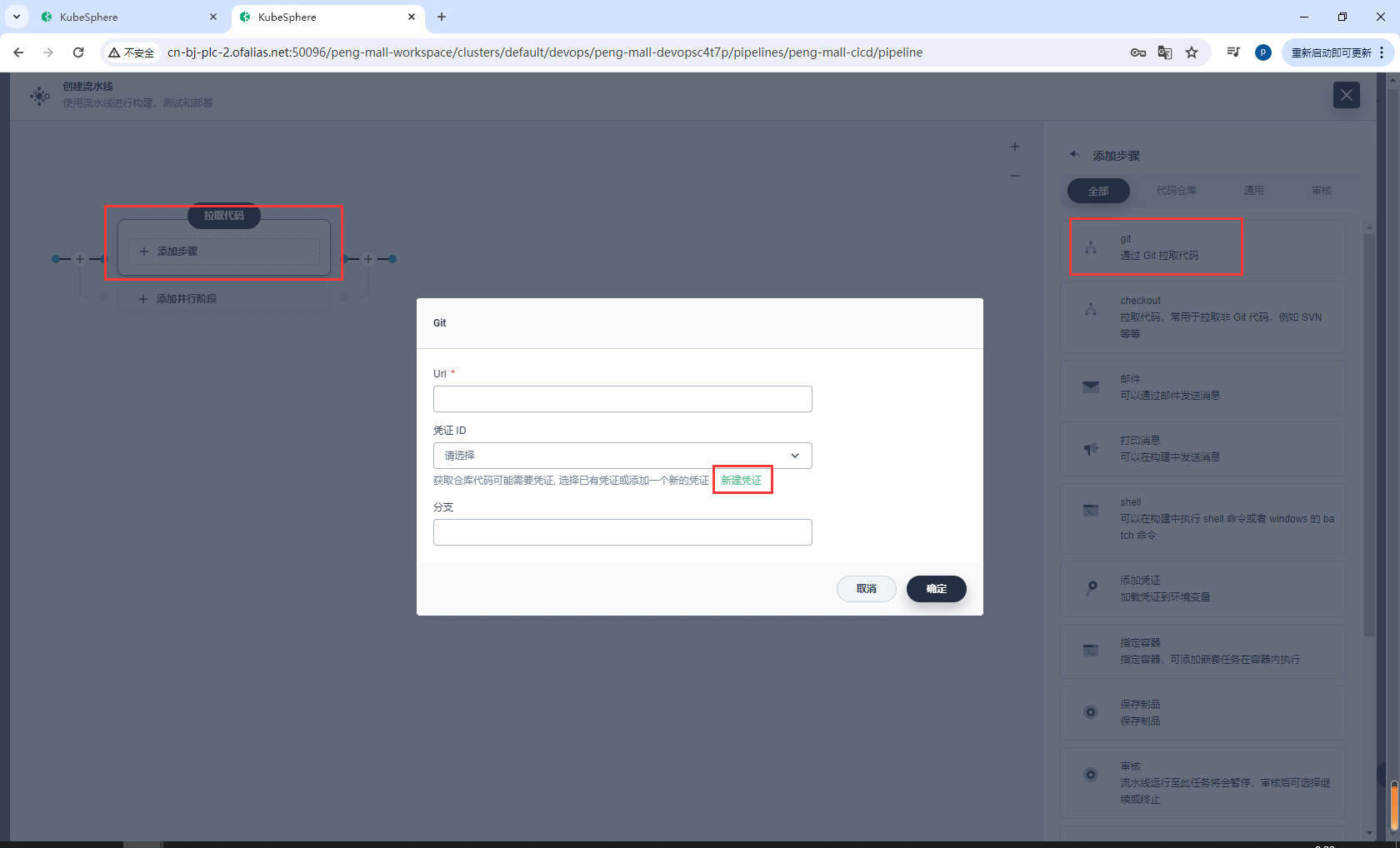Zoom out the pipeline canvas with minus

click(1015, 176)
